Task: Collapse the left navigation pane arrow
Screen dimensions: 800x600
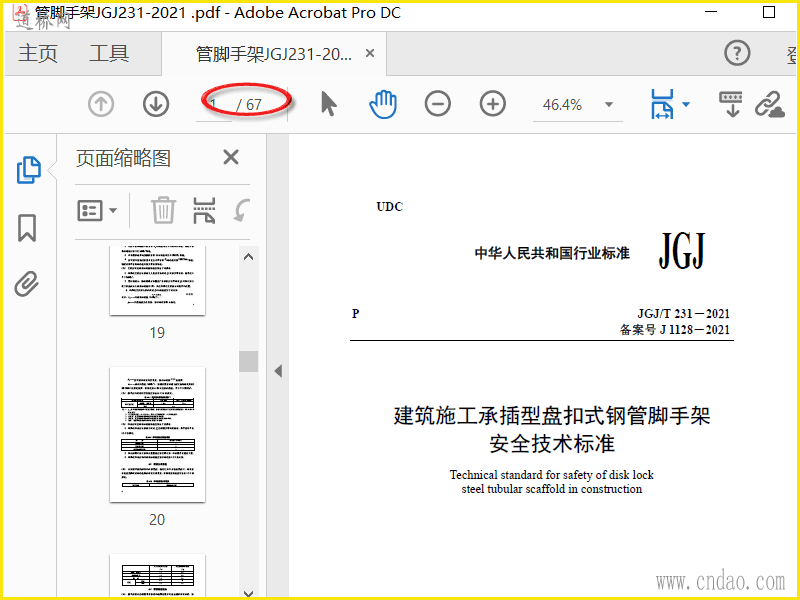Action: pos(278,371)
